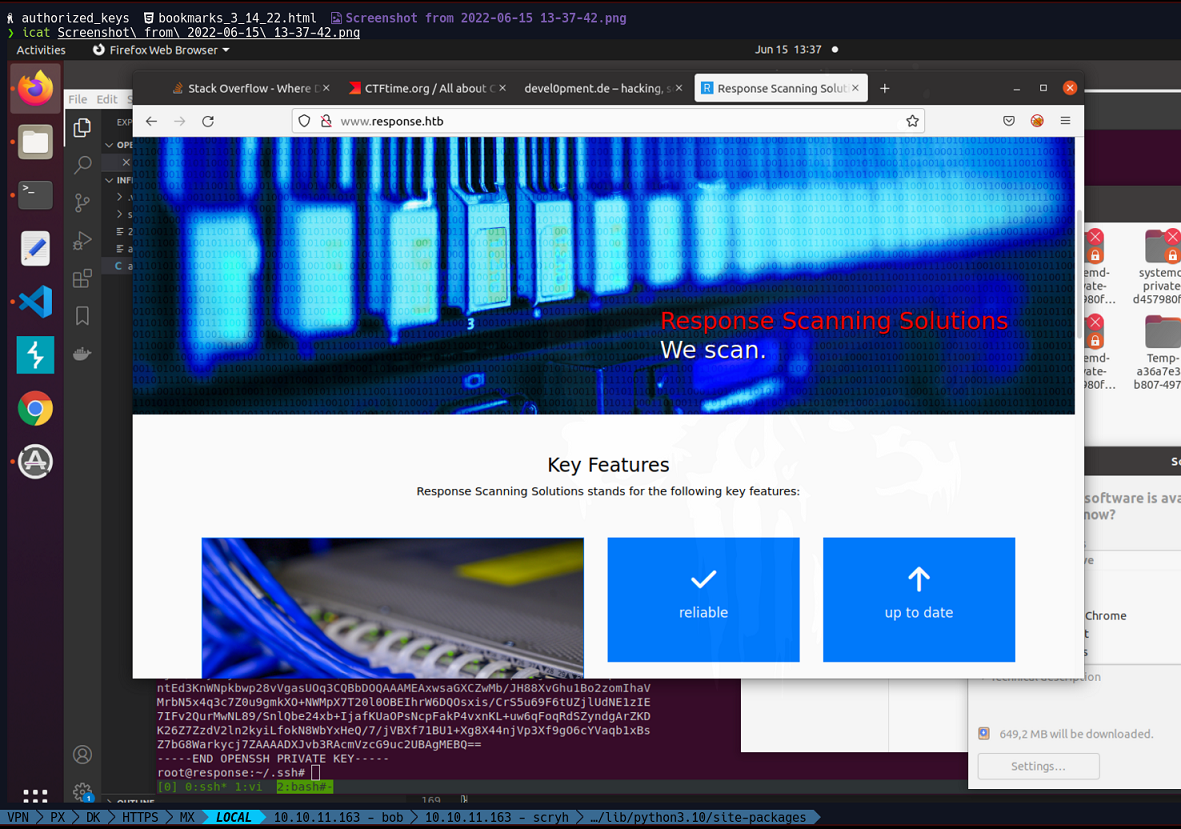Reload the page in Firefox

[208, 121]
